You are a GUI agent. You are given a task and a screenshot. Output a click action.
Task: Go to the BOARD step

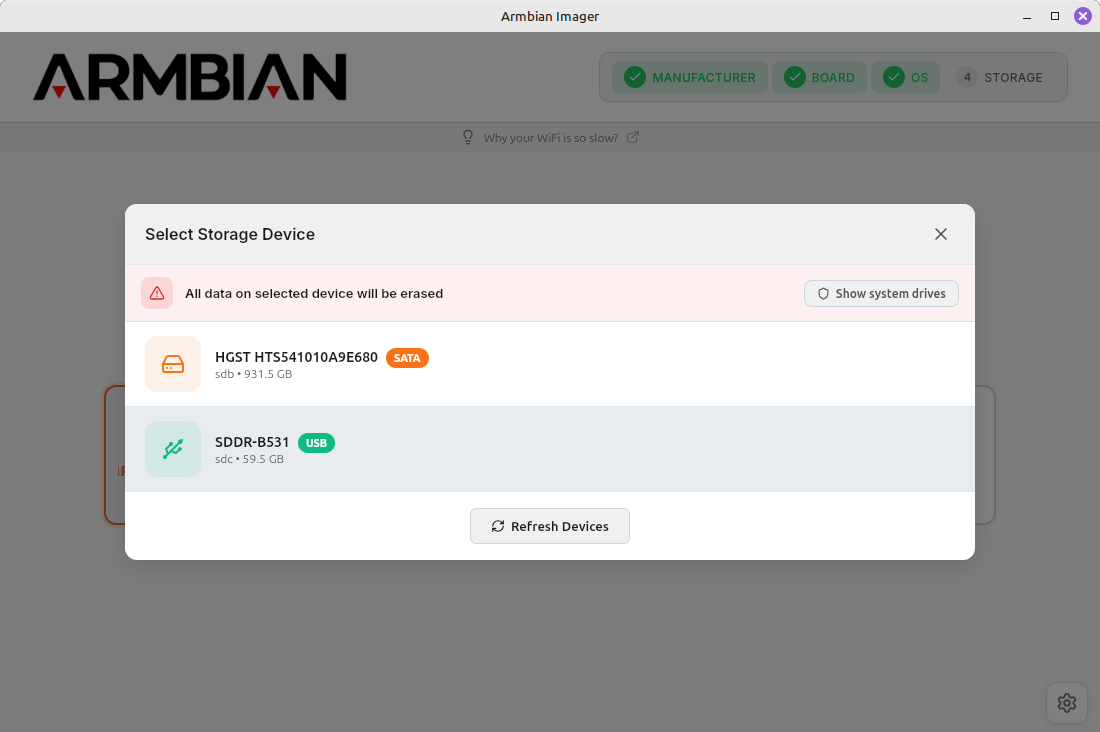point(819,76)
